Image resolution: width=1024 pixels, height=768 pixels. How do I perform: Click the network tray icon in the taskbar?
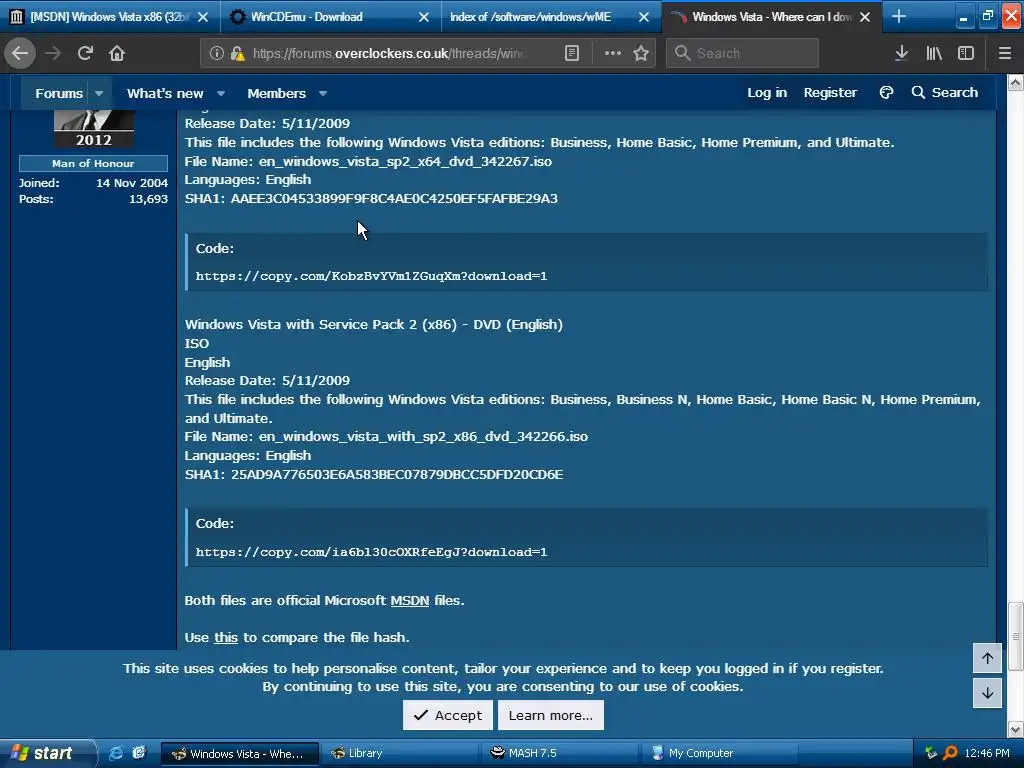click(931, 753)
